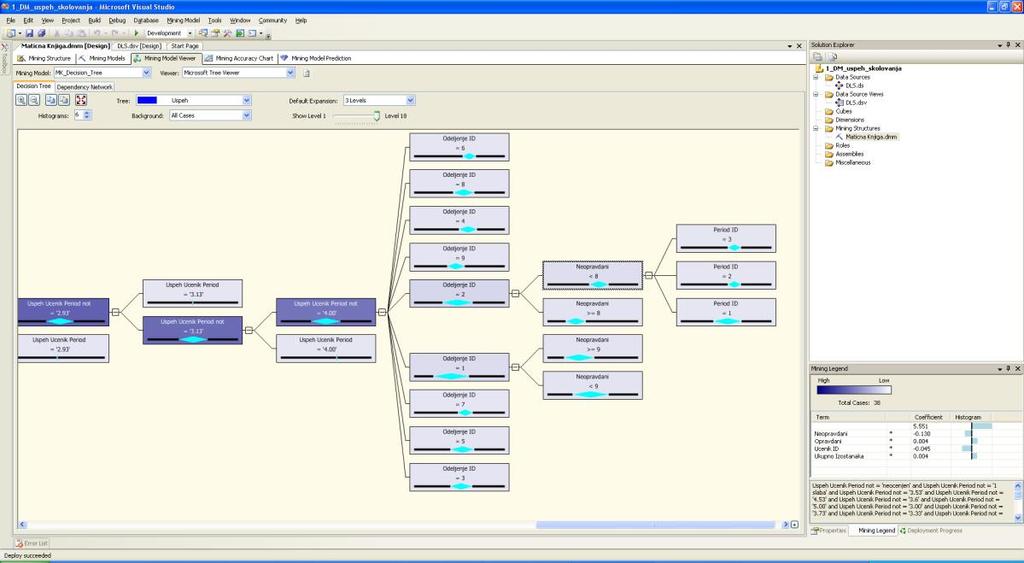Click the Maticna Knjiga.dmm pickaxe icon
Viewport: 1024px width, 563px height.
point(839,137)
